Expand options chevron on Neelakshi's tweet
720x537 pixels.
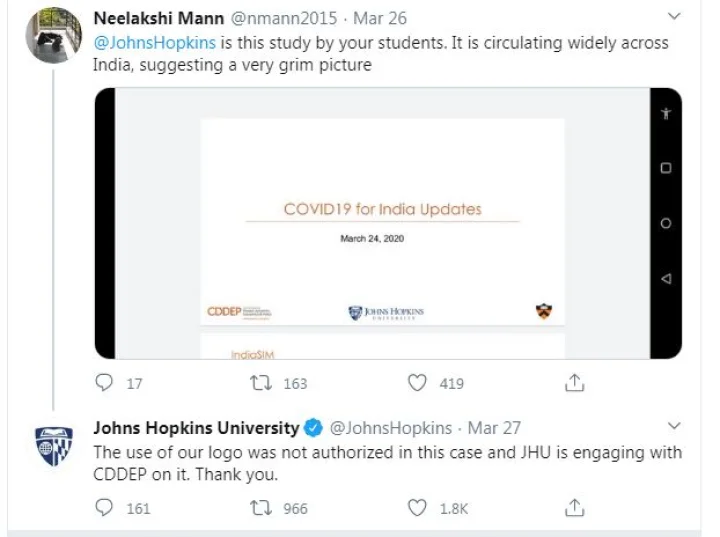coord(673,18)
